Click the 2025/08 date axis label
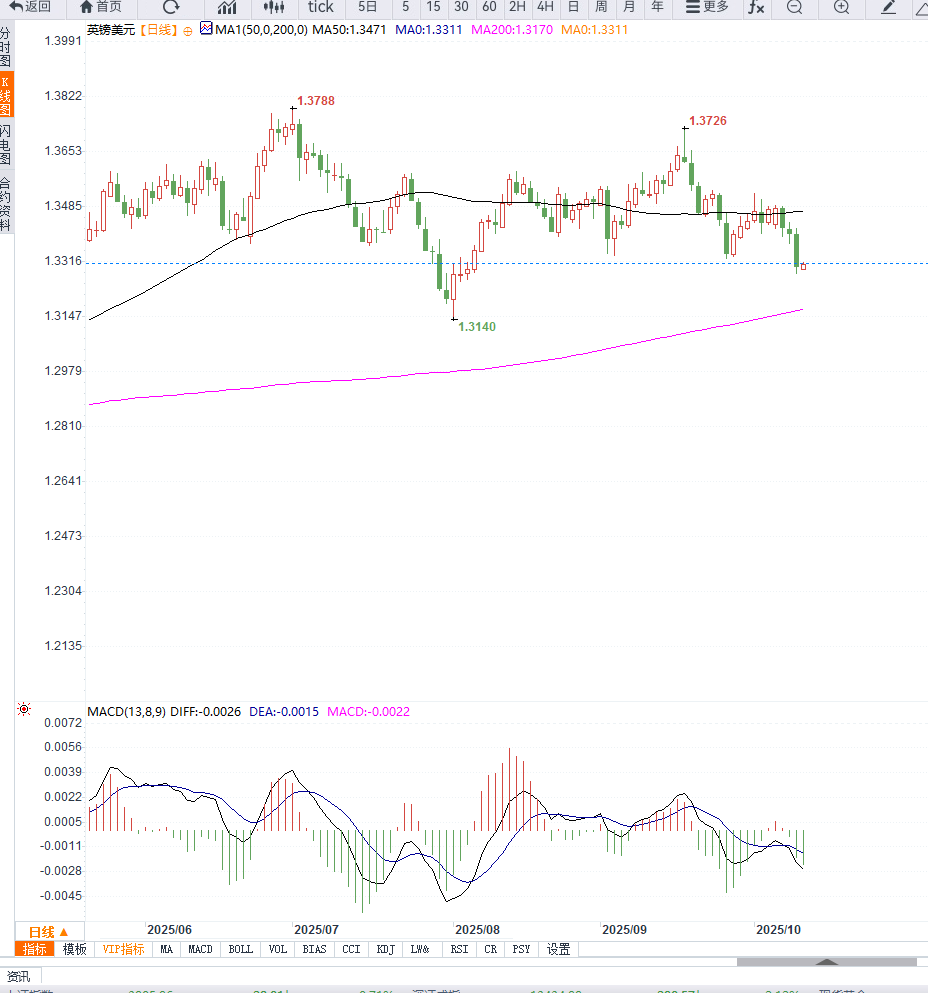928x993 pixels. 477,930
